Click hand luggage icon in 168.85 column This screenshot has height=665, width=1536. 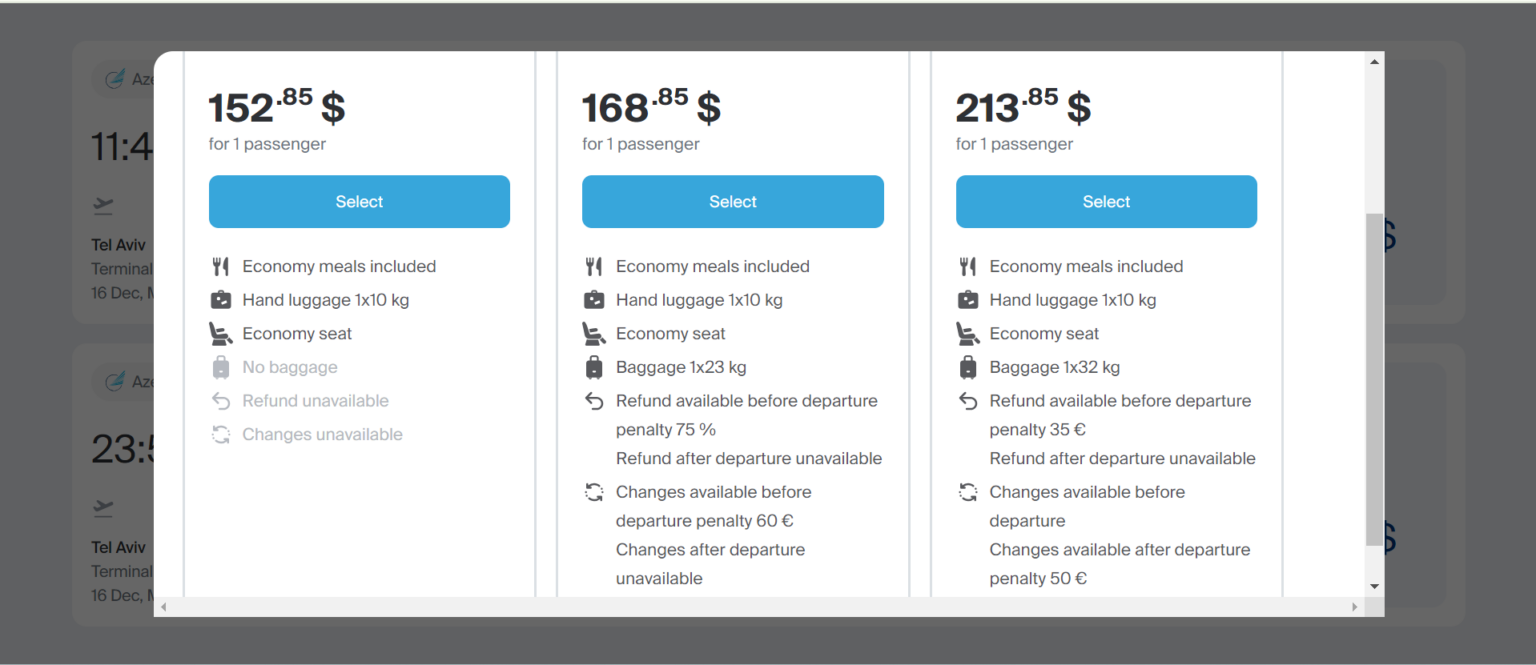pos(594,300)
